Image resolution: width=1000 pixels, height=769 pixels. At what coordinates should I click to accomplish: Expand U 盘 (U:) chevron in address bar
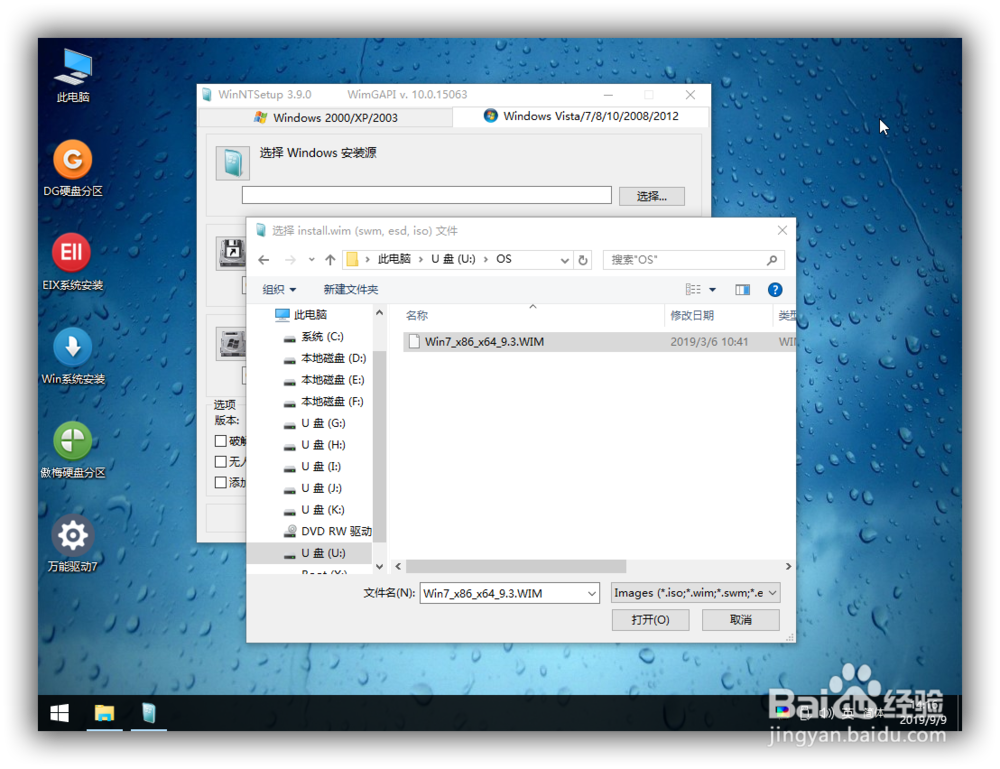pos(485,260)
